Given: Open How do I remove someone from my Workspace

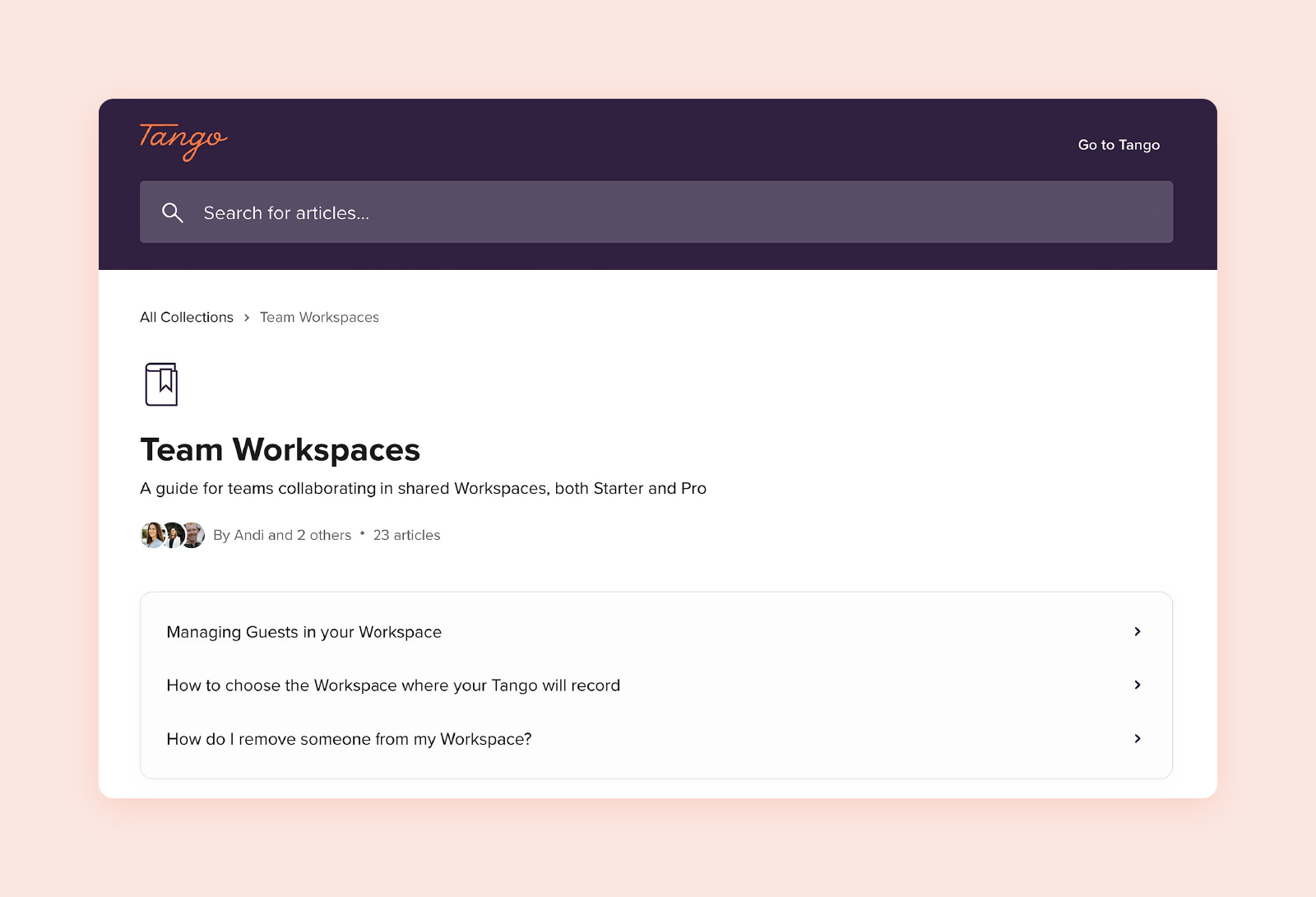Looking at the screenshot, I should [x=349, y=738].
